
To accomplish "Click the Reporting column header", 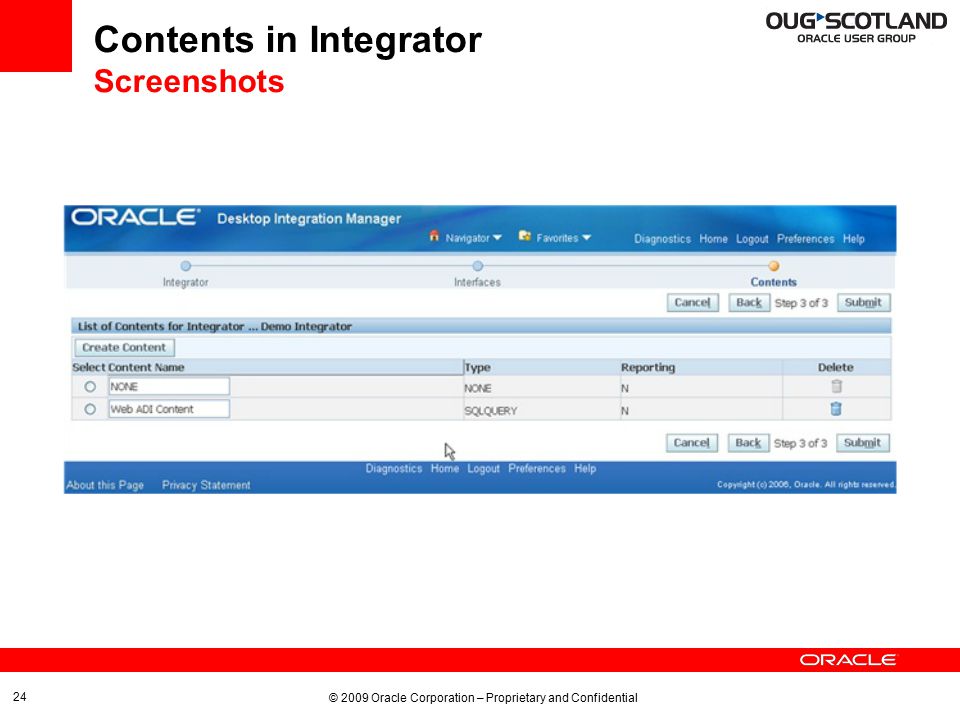I will 648,367.
